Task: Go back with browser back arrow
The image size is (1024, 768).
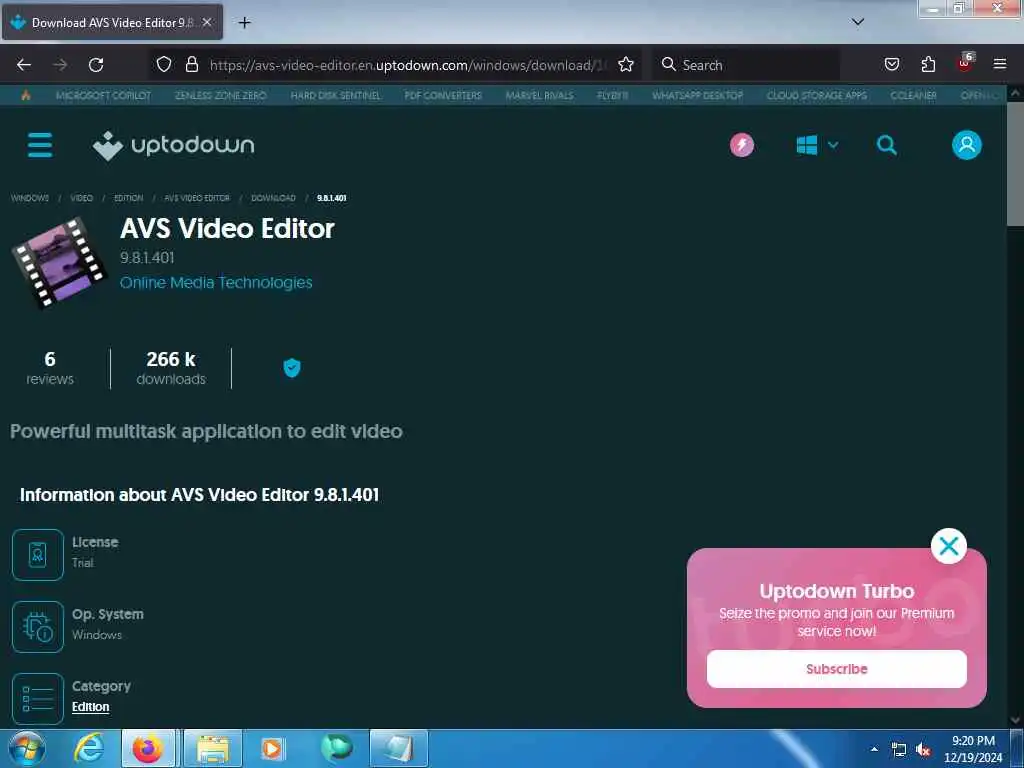Action: click(x=24, y=65)
